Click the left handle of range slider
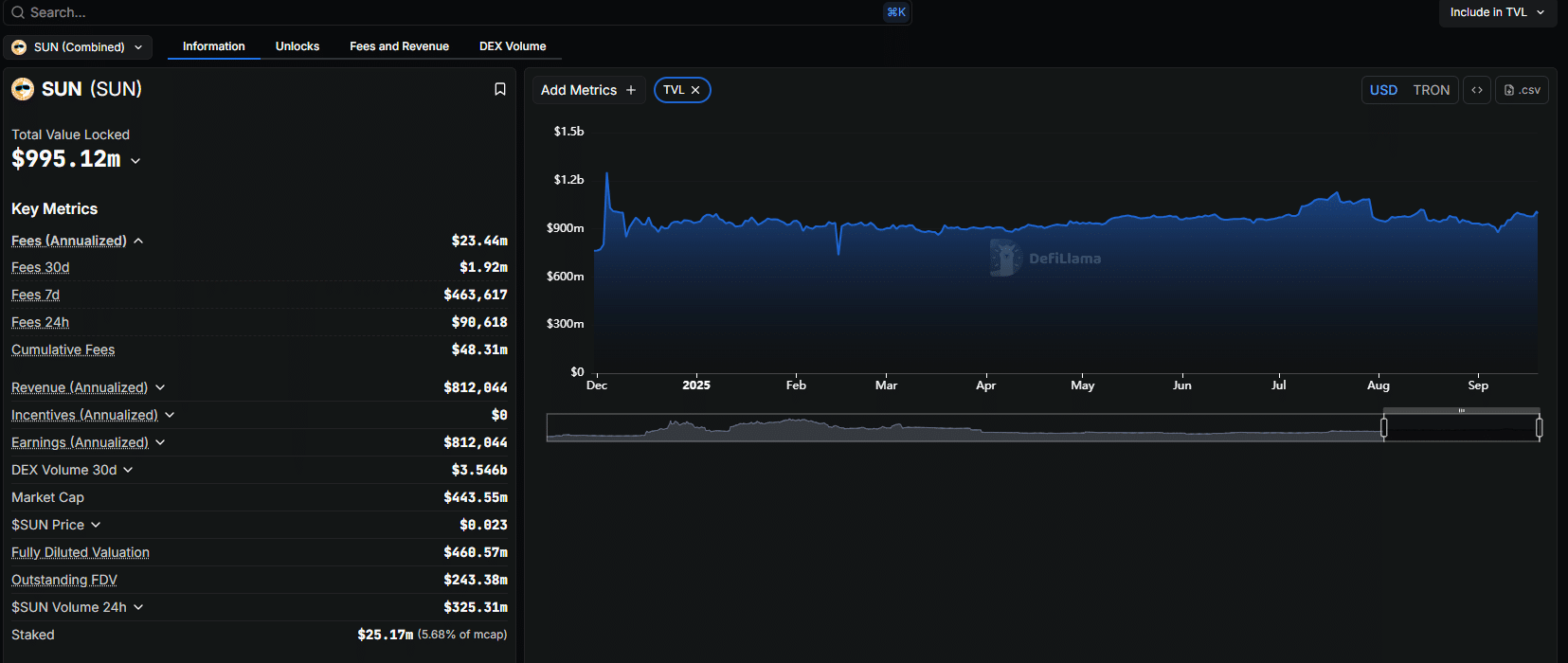The width and height of the screenshot is (1568, 663). click(x=1384, y=428)
